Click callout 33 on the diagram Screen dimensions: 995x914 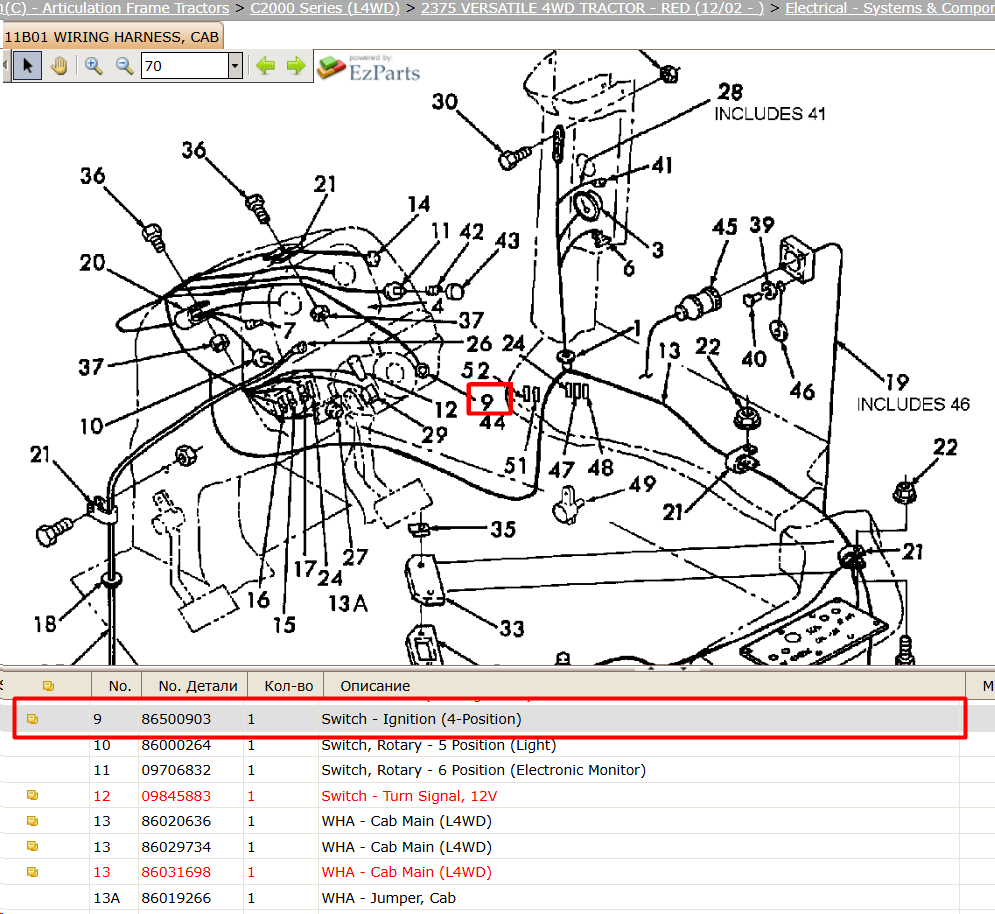click(511, 628)
